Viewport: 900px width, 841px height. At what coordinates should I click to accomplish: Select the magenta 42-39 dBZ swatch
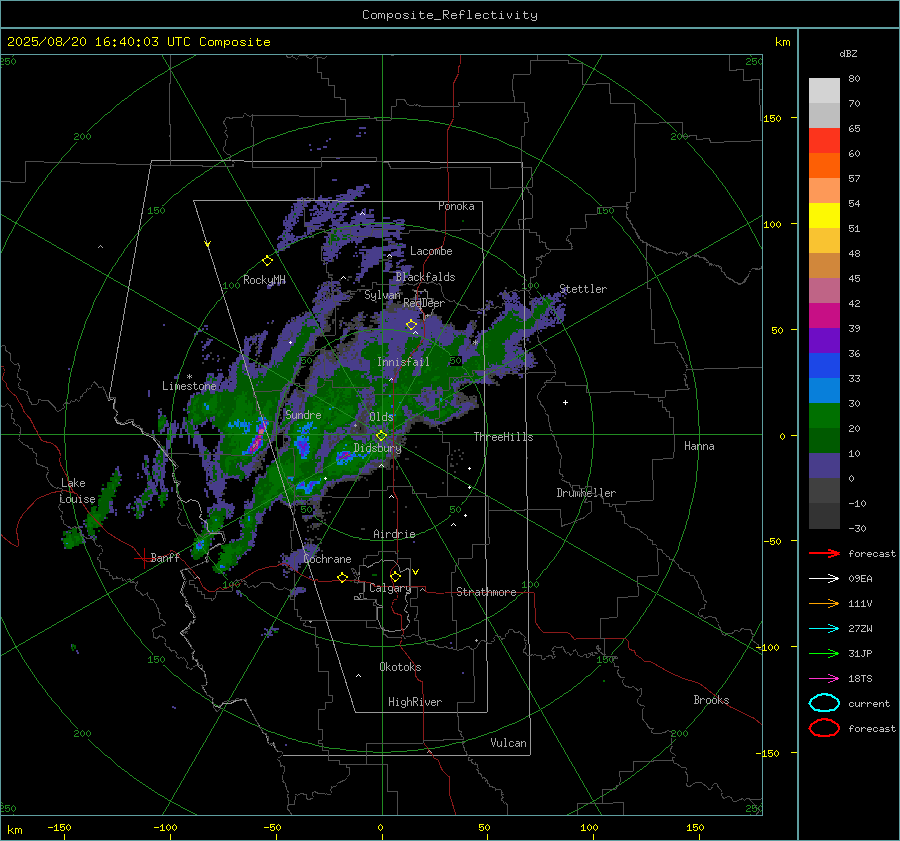point(824,316)
